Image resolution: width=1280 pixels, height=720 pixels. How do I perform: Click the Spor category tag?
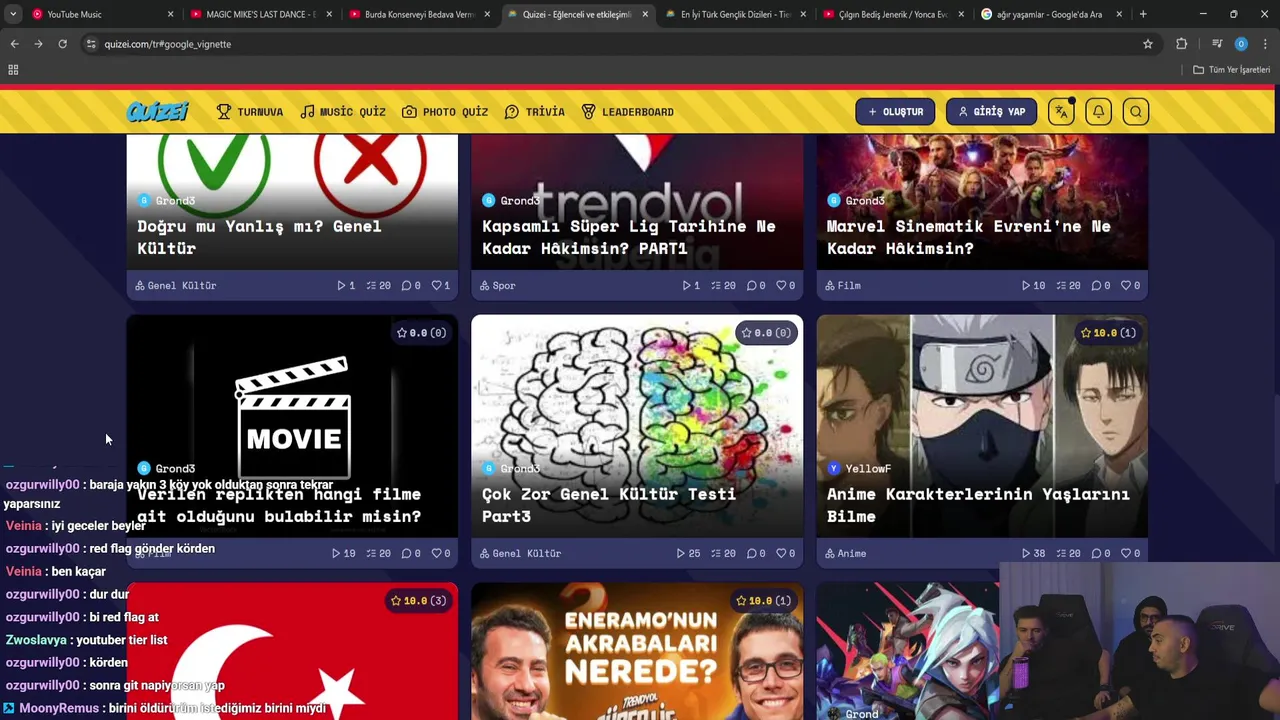(497, 286)
